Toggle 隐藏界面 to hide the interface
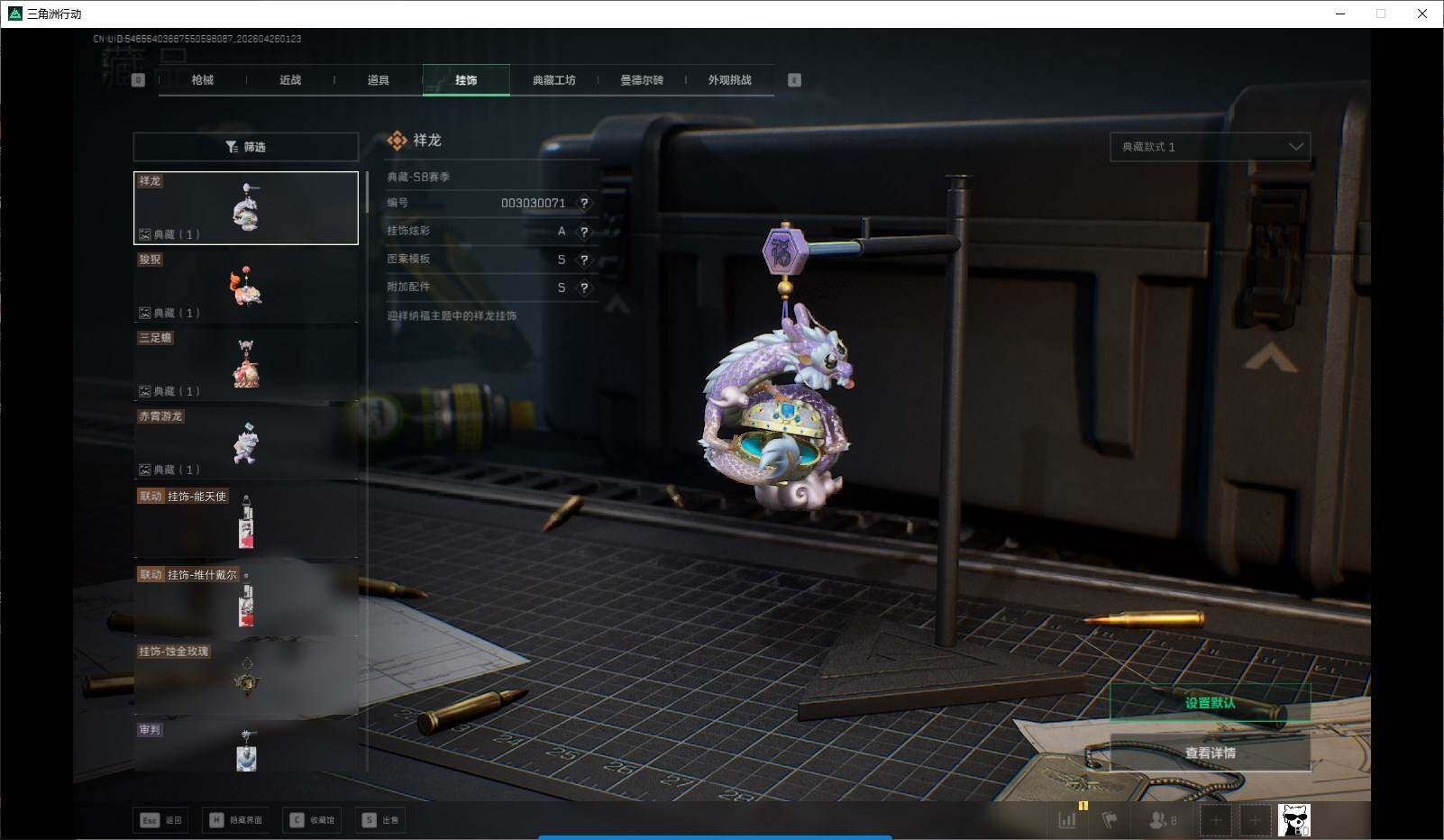 (x=235, y=820)
